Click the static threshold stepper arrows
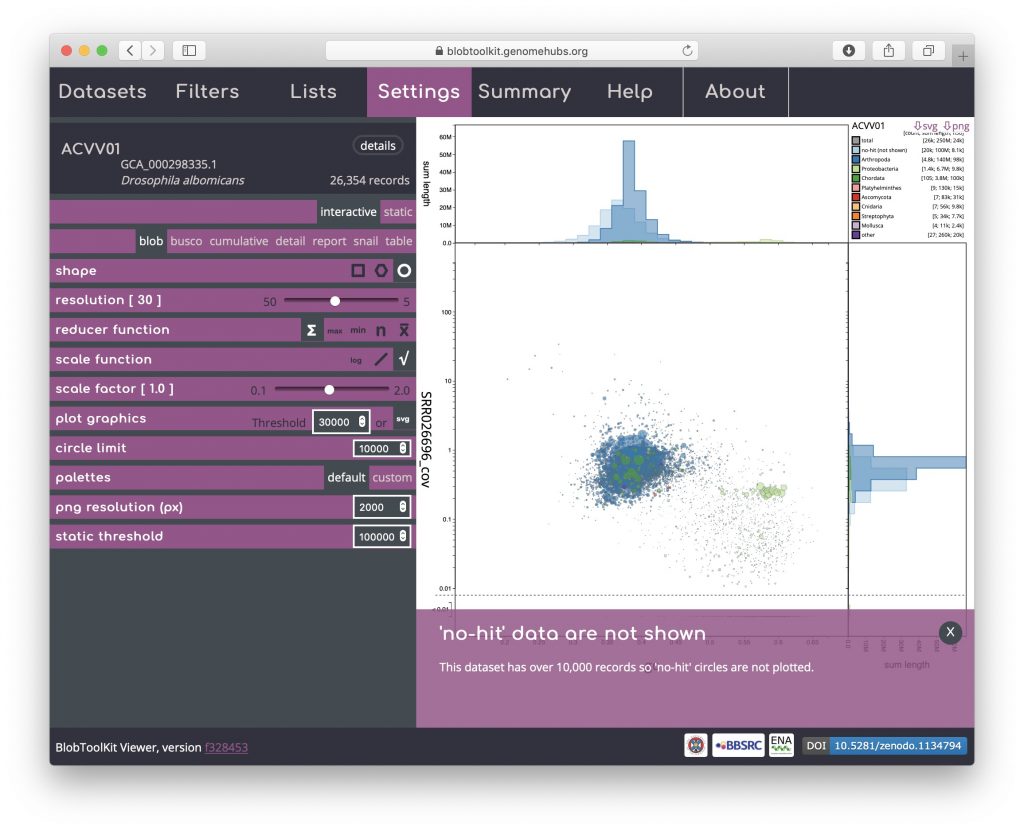 point(403,537)
